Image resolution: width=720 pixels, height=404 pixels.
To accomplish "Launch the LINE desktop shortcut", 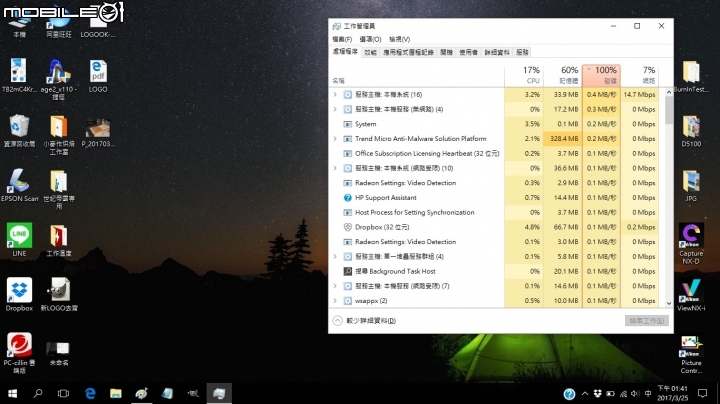I will coord(19,239).
